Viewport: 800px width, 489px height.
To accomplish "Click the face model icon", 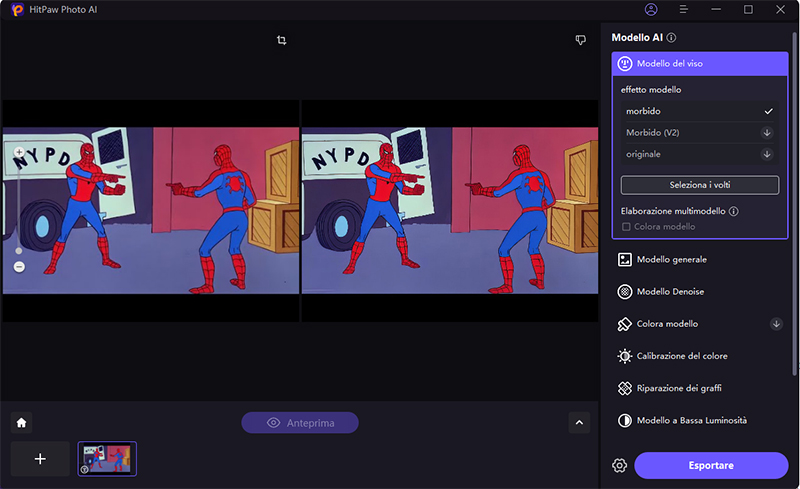I will tap(624, 64).
